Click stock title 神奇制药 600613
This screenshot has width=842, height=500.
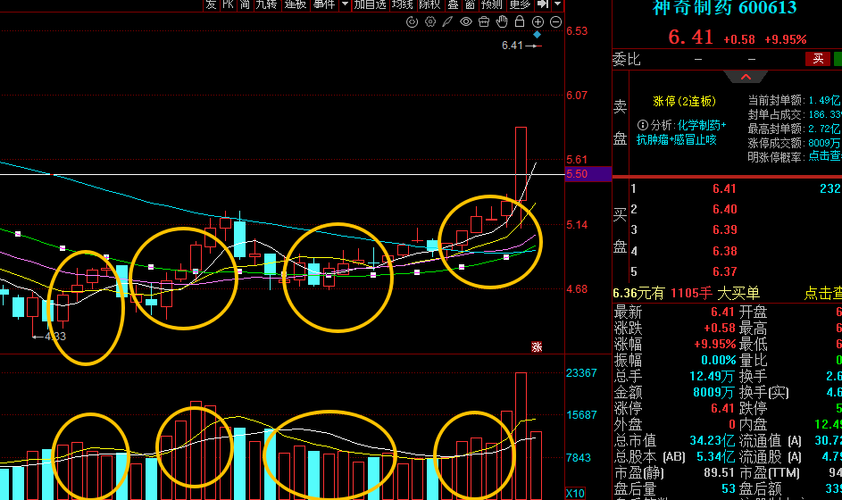click(725, 8)
